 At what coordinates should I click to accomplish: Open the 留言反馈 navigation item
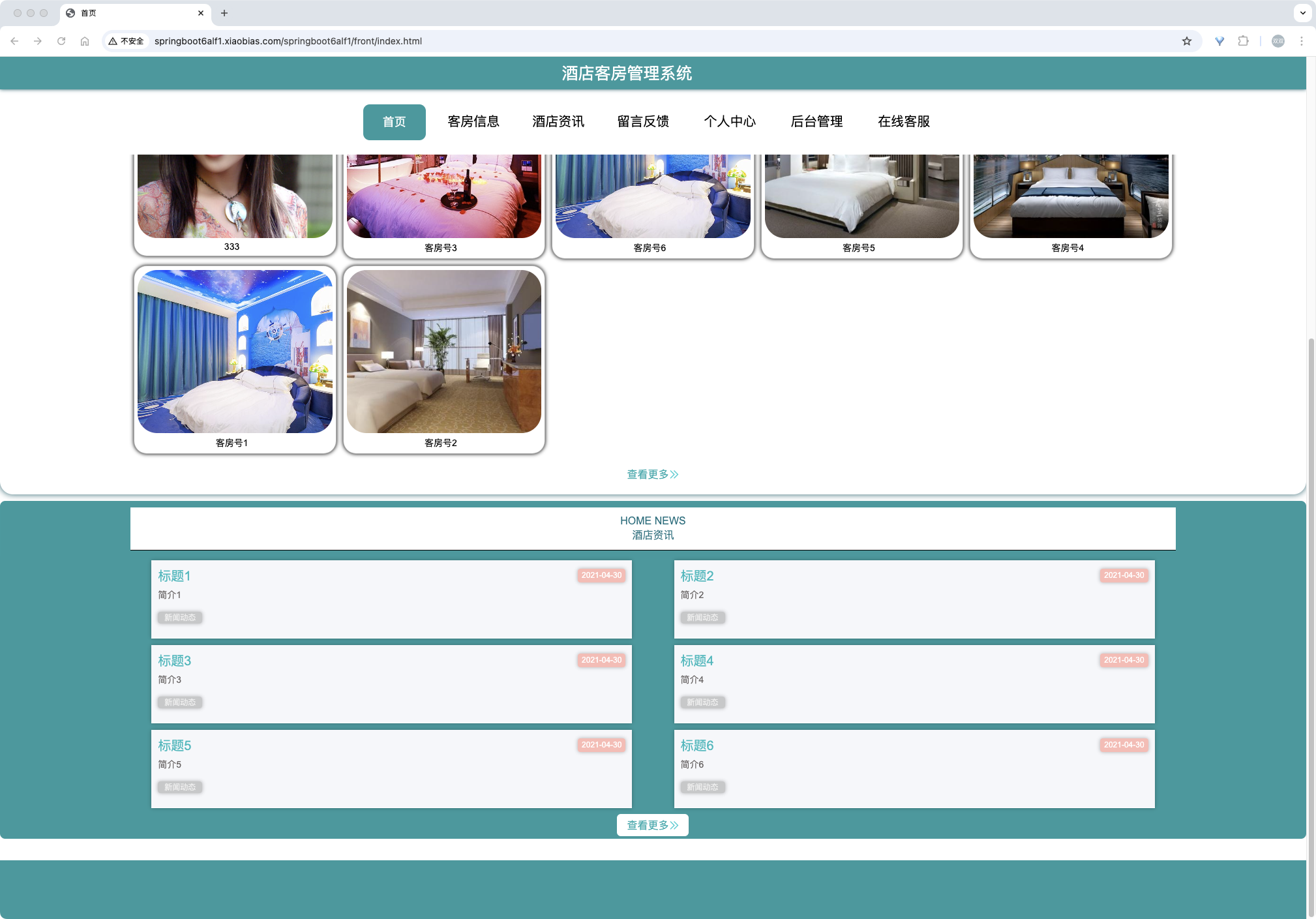(643, 122)
